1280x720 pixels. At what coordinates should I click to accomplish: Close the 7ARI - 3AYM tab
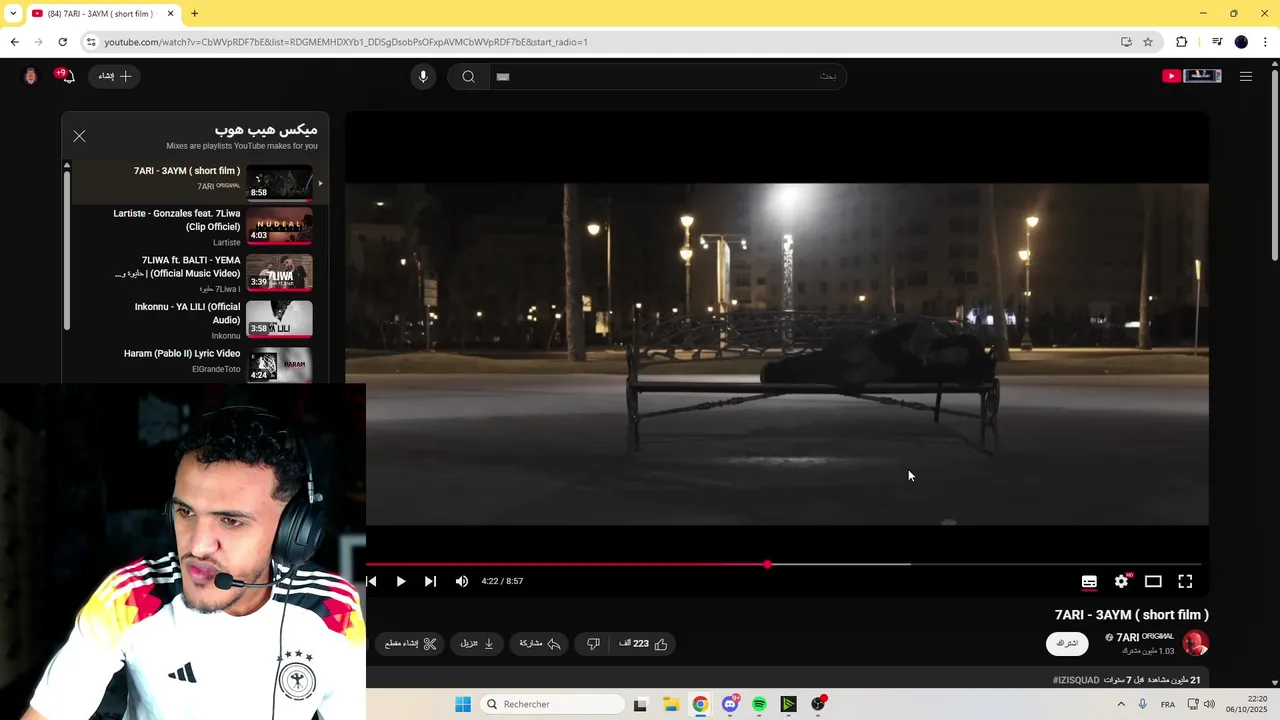click(170, 14)
